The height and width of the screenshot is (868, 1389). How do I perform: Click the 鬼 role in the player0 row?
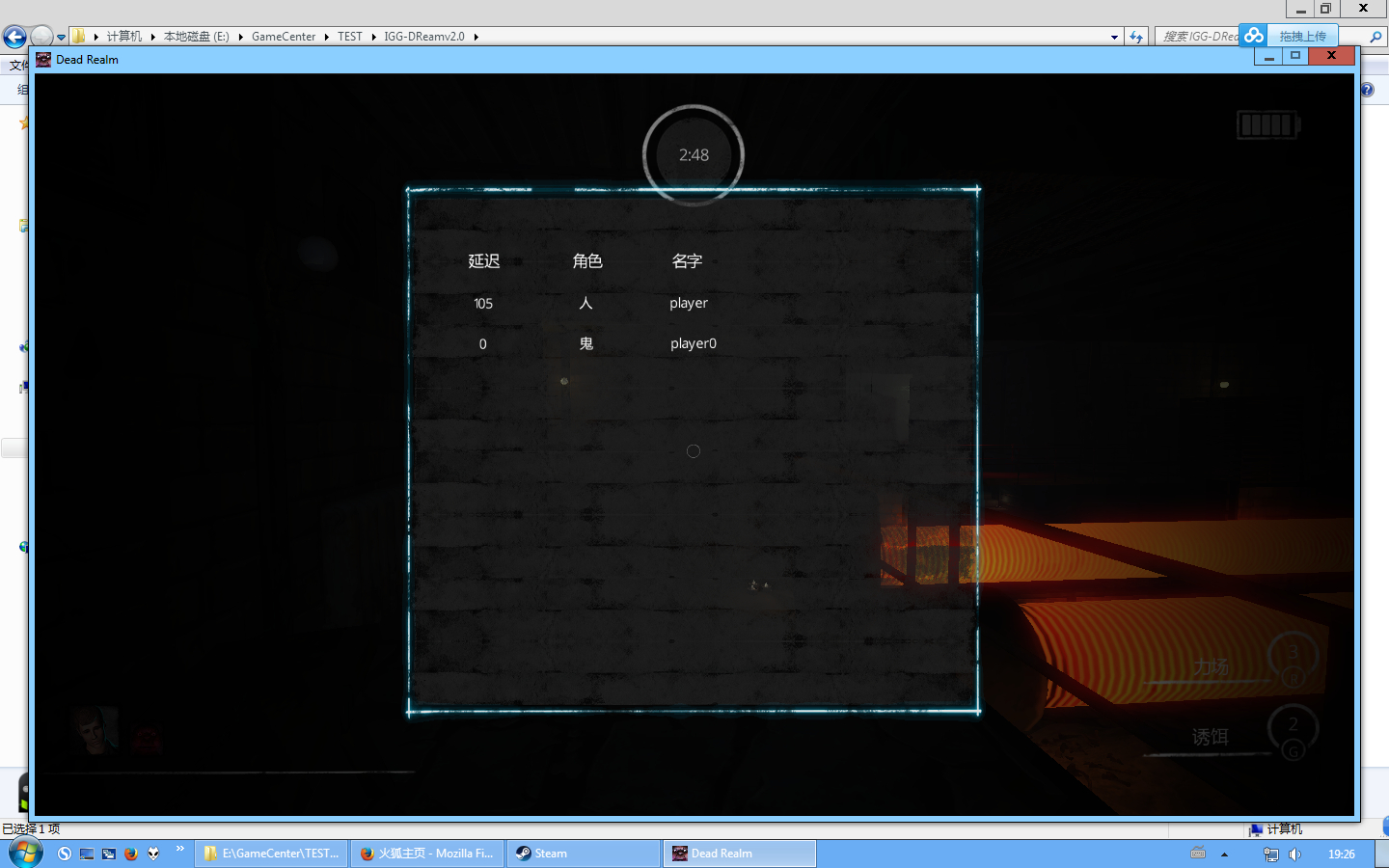coord(586,343)
